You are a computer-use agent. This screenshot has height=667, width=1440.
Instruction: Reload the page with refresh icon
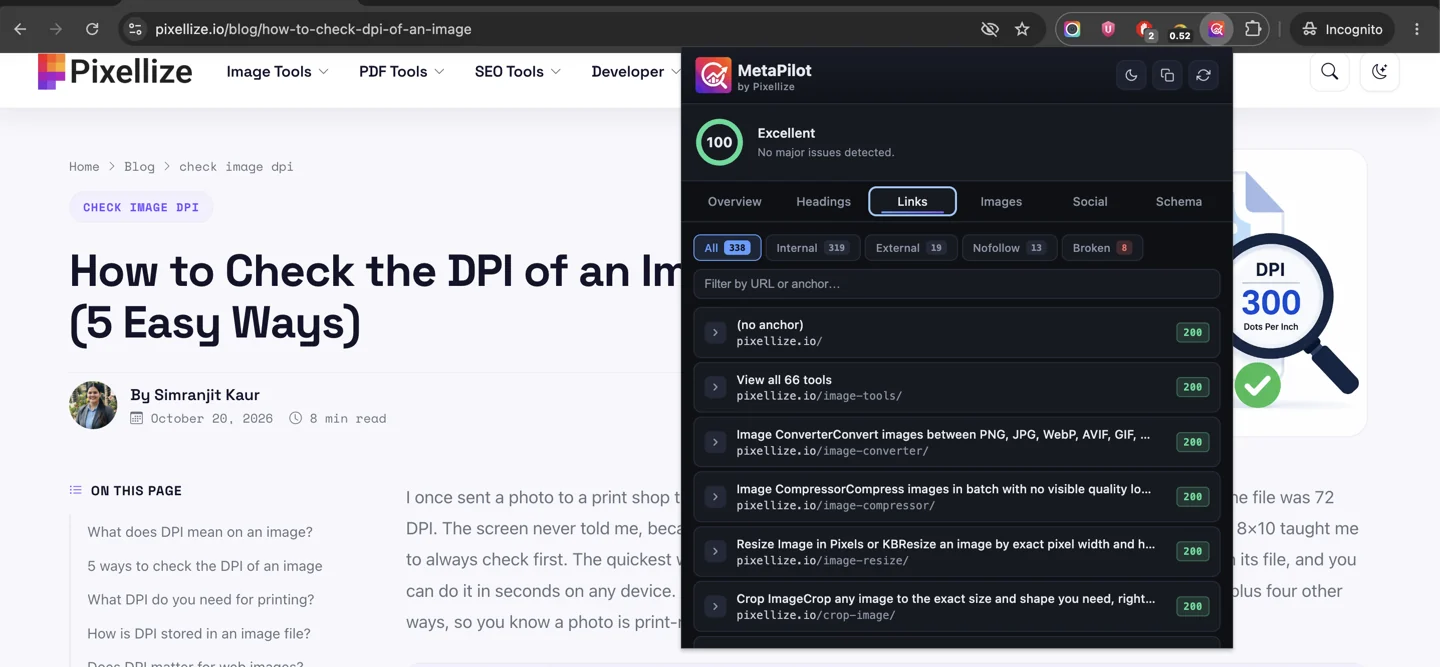92,29
